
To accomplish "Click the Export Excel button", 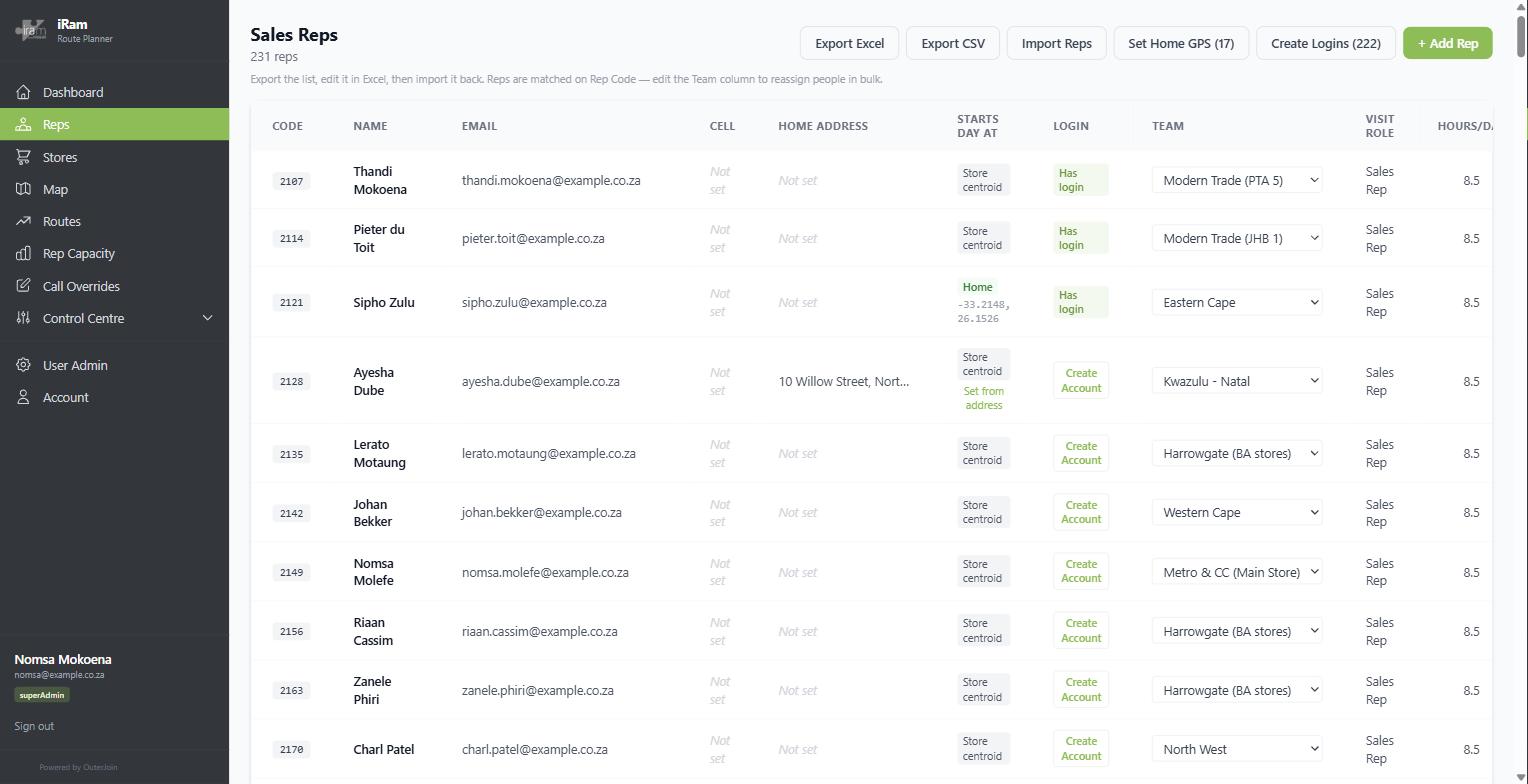I will (x=849, y=43).
